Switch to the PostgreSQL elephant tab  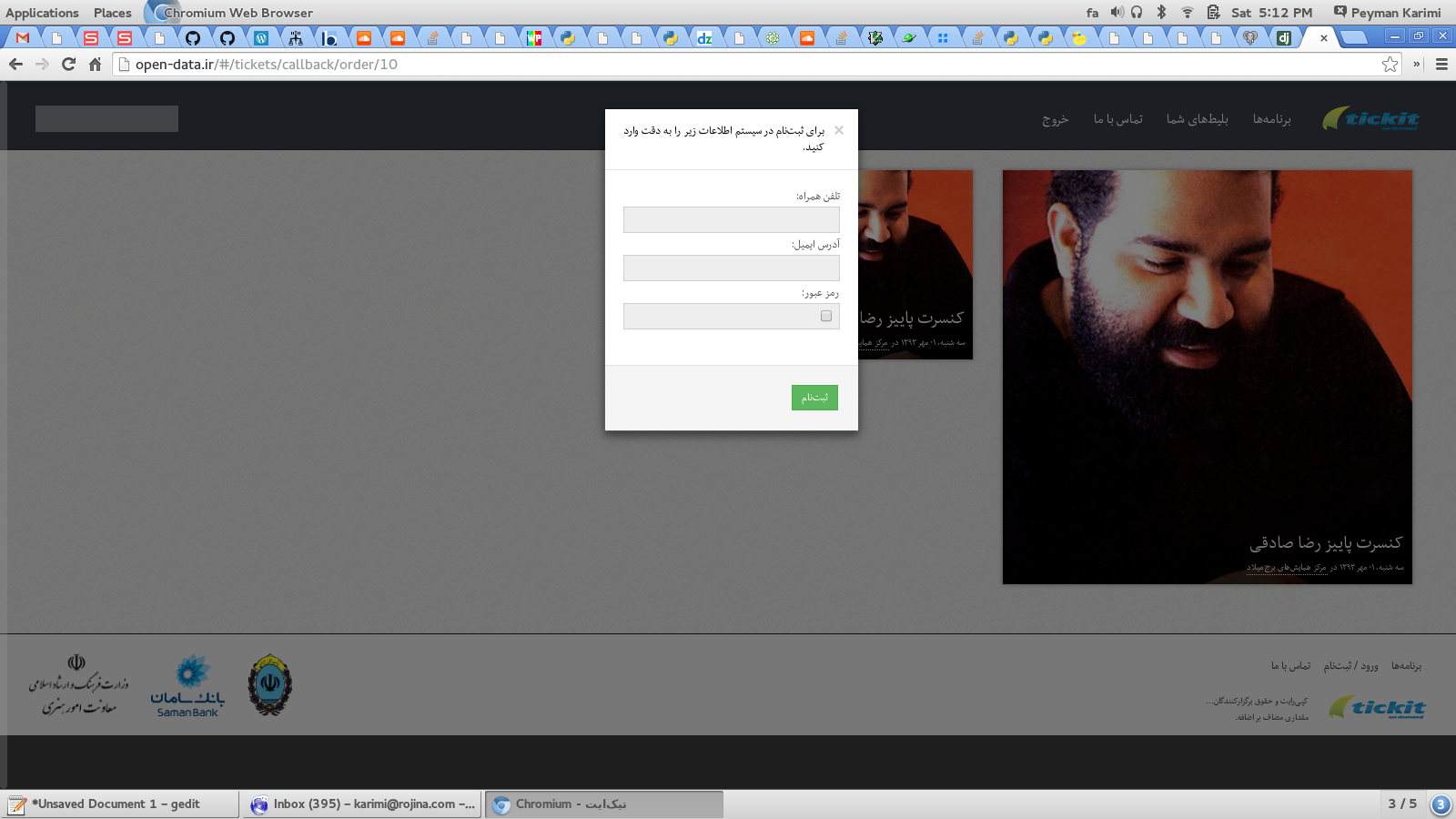pos(1250,38)
